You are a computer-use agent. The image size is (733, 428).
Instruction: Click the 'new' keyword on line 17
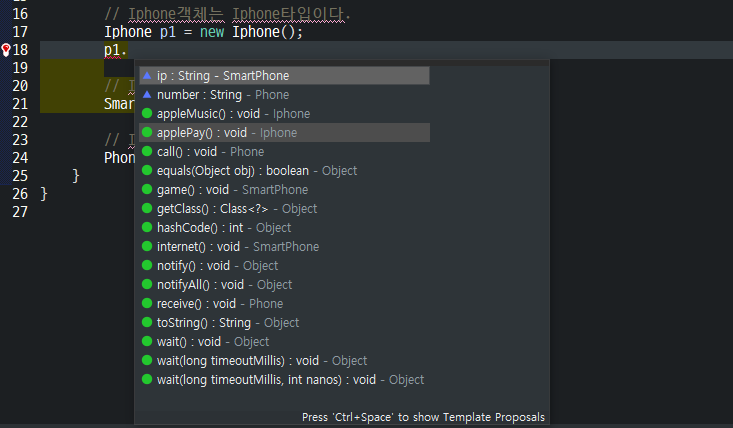point(212,32)
